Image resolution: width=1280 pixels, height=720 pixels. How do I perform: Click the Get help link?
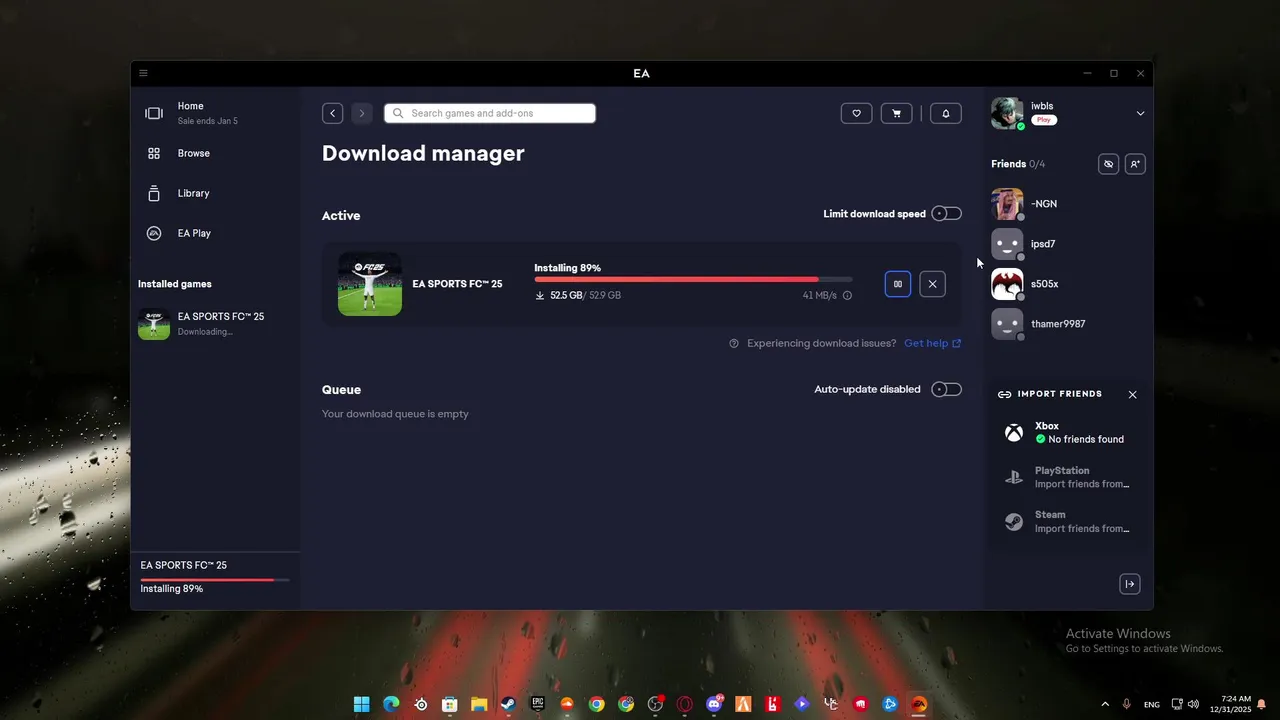pyautogui.click(x=932, y=343)
